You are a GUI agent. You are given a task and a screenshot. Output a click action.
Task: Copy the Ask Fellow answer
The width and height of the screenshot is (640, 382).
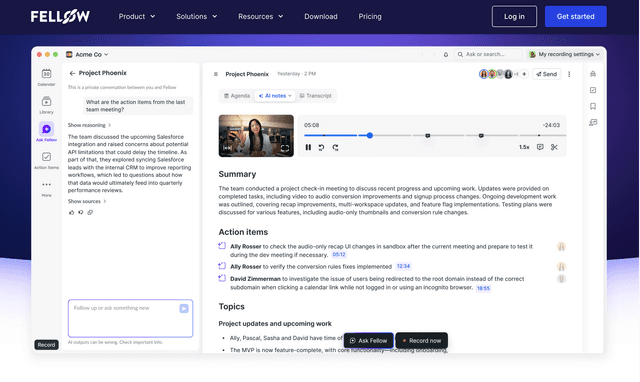[90, 212]
